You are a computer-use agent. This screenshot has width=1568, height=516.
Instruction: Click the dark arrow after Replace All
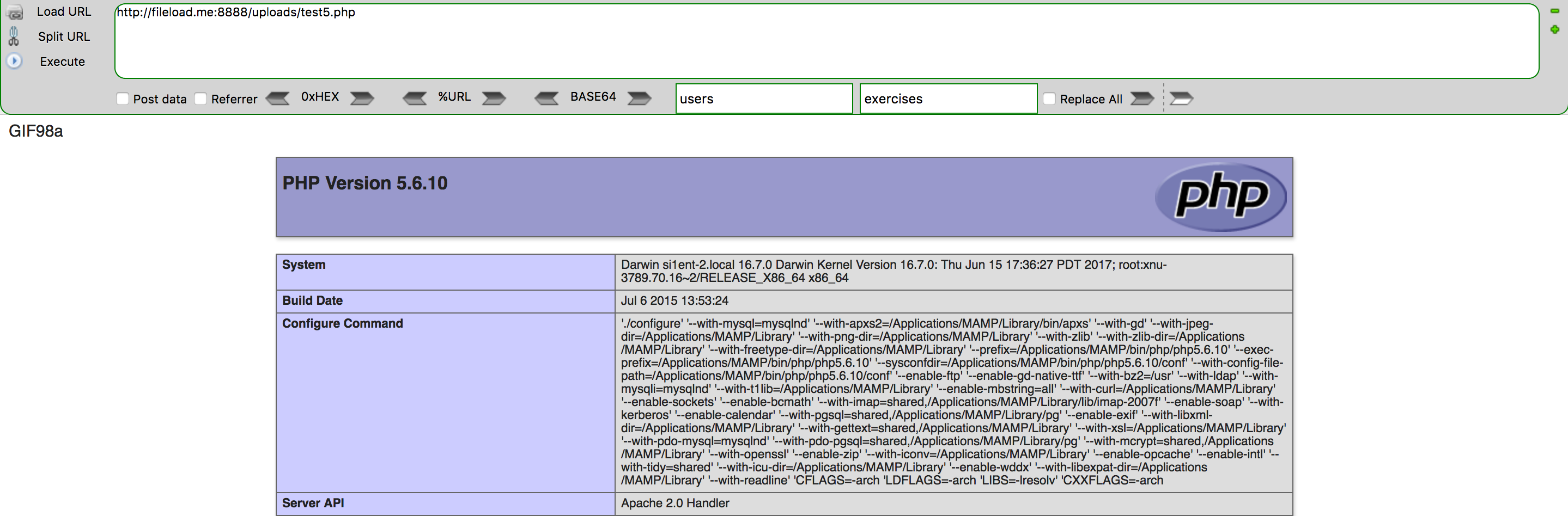[1142, 99]
